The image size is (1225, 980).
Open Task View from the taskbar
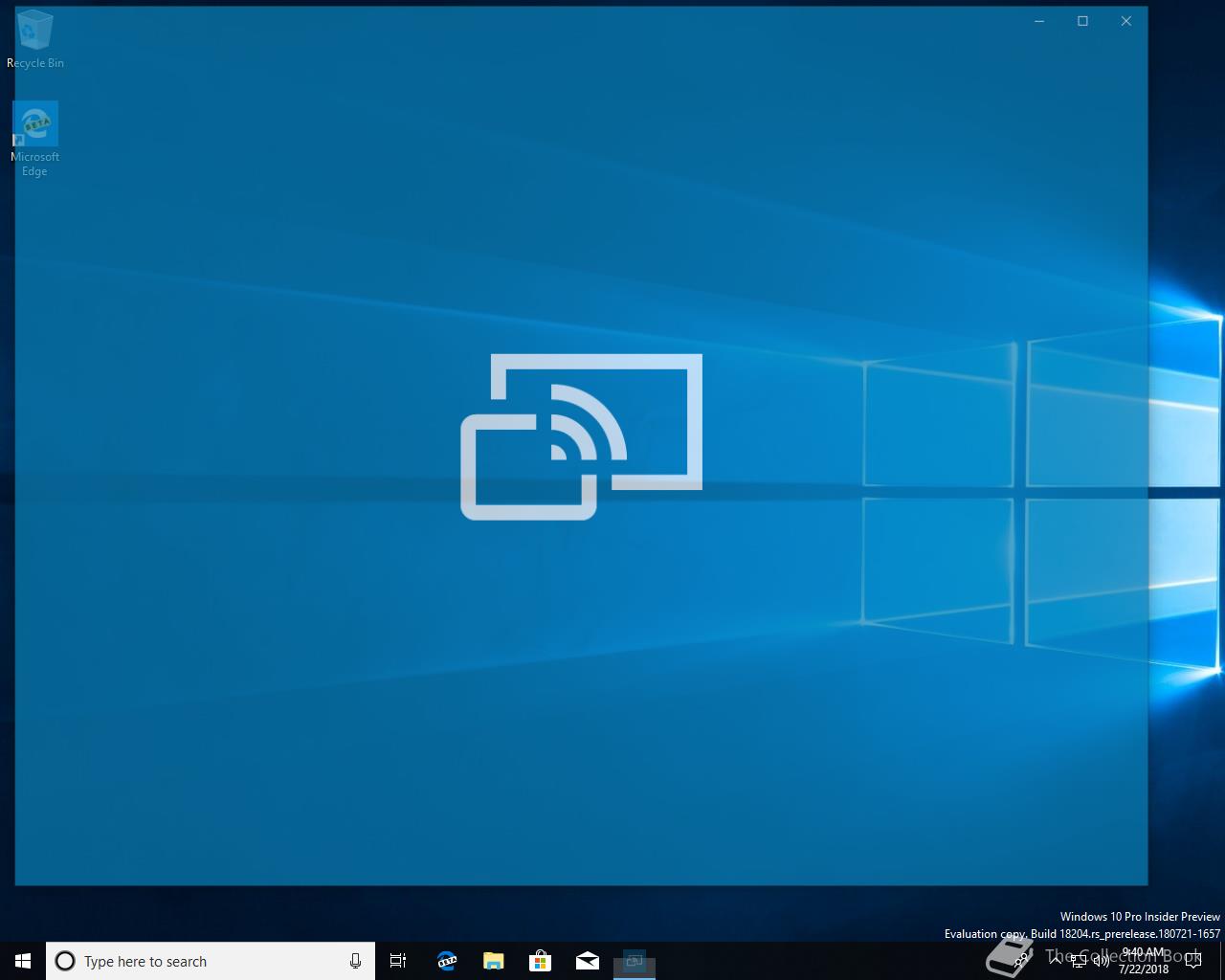pyautogui.click(x=398, y=961)
